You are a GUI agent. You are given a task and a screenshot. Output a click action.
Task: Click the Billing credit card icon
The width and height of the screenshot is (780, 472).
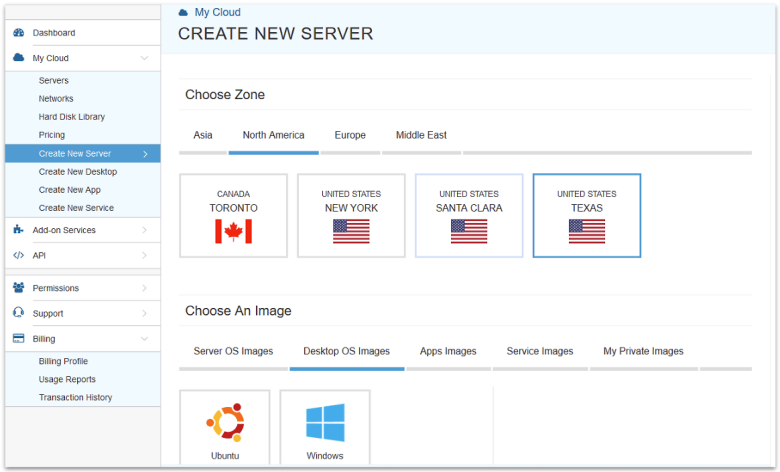pos(18,338)
